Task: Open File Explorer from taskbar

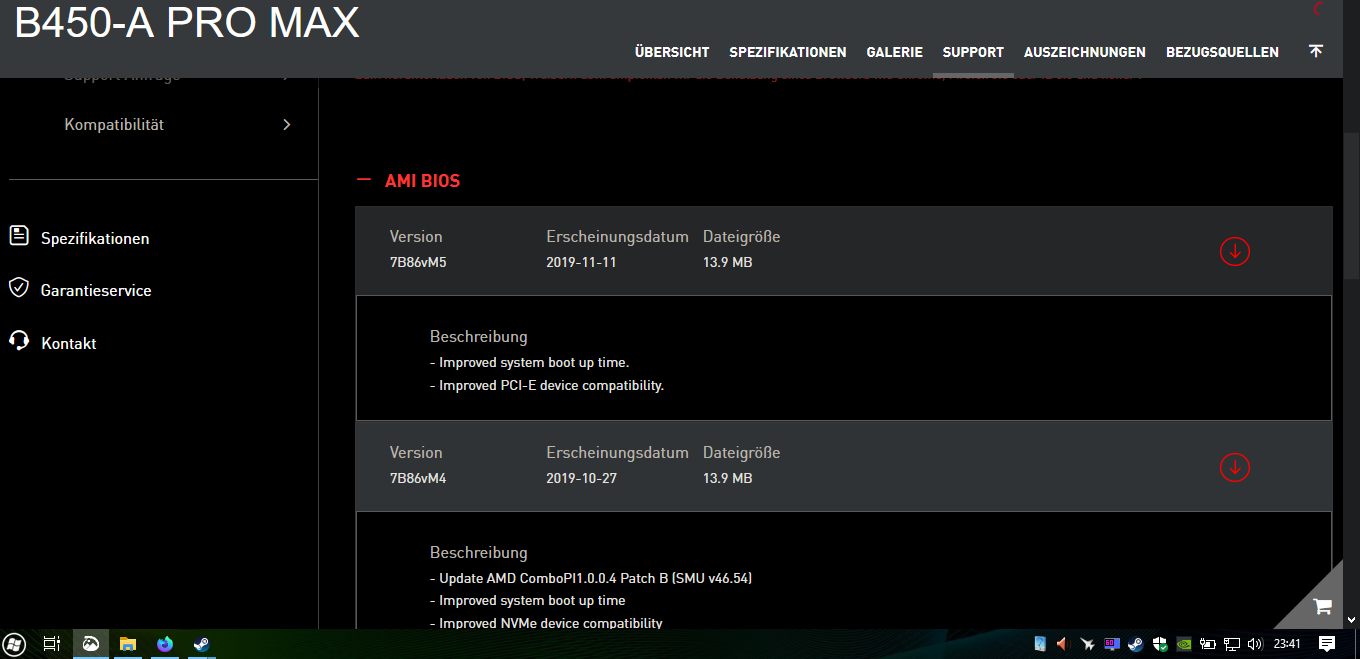Action: 128,644
